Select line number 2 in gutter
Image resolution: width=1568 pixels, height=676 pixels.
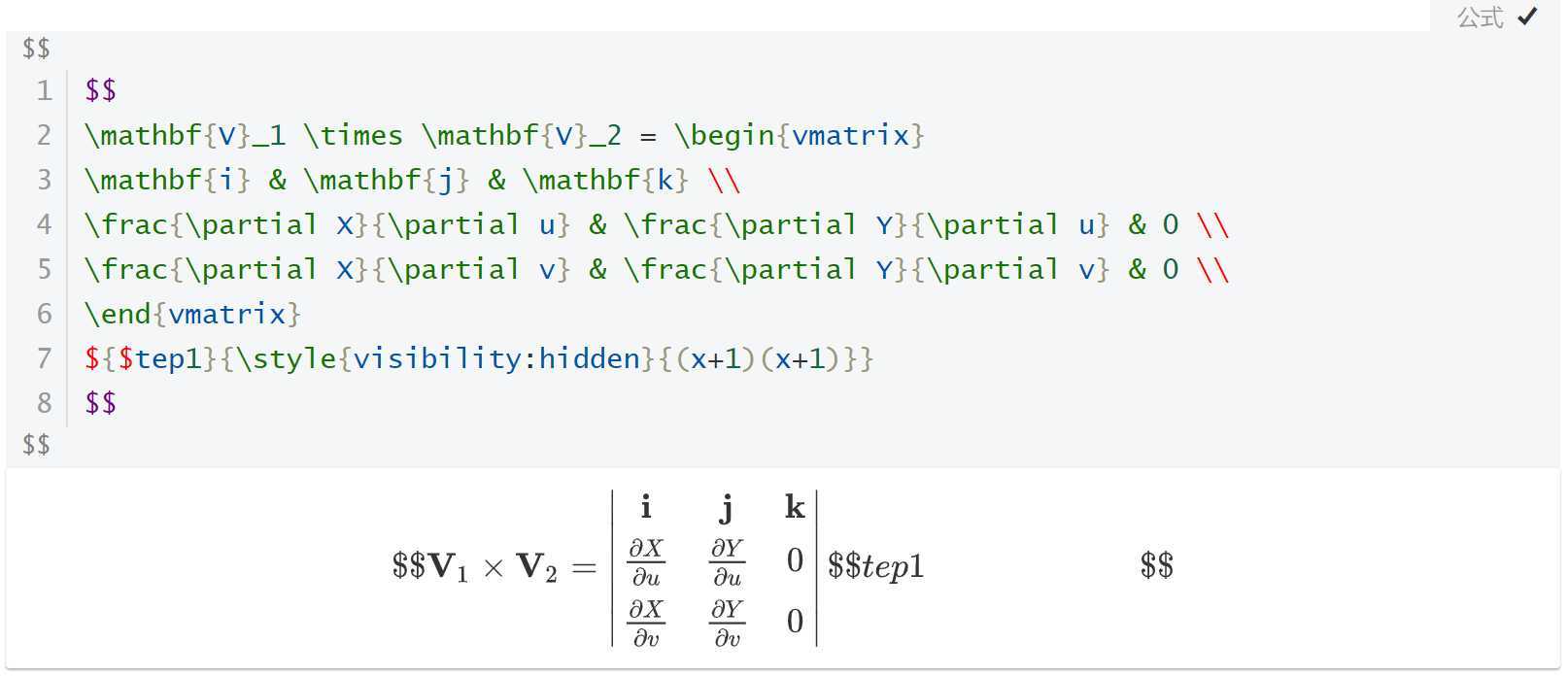[44, 135]
